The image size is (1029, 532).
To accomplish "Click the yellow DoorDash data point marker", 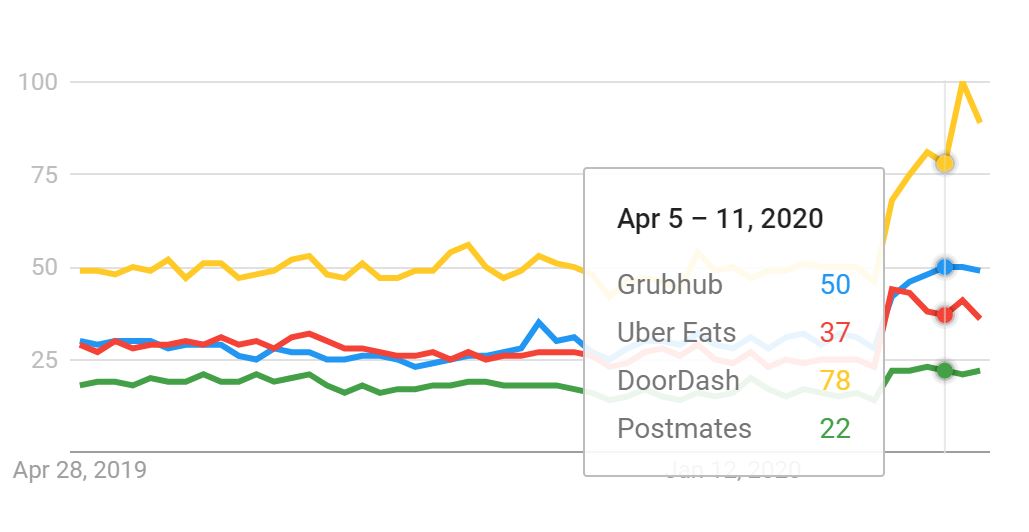I will coord(944,162).
